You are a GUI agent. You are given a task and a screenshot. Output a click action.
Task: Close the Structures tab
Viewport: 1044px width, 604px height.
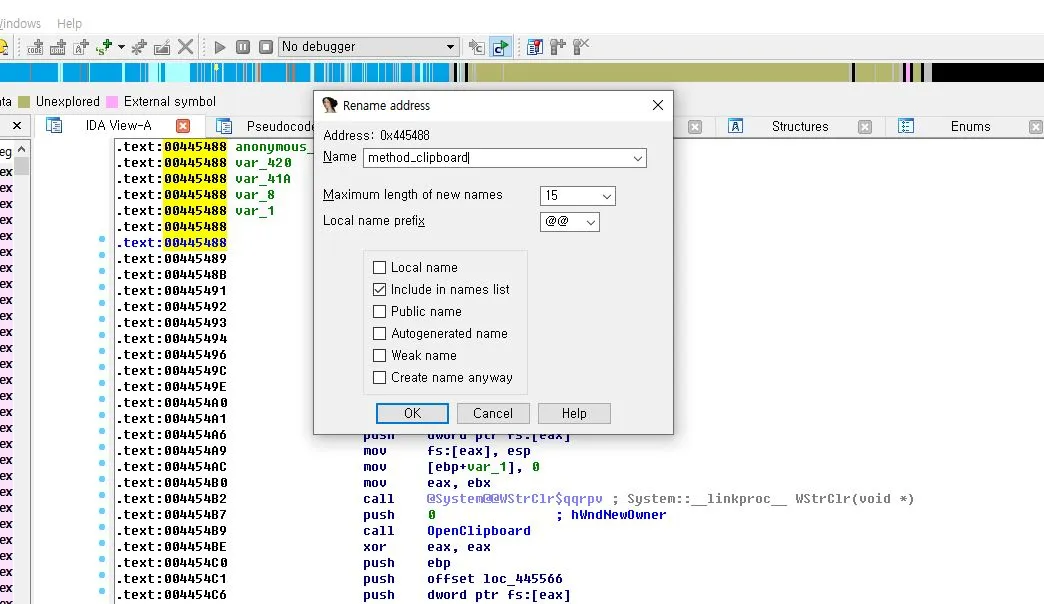click(x=865, y=127)
